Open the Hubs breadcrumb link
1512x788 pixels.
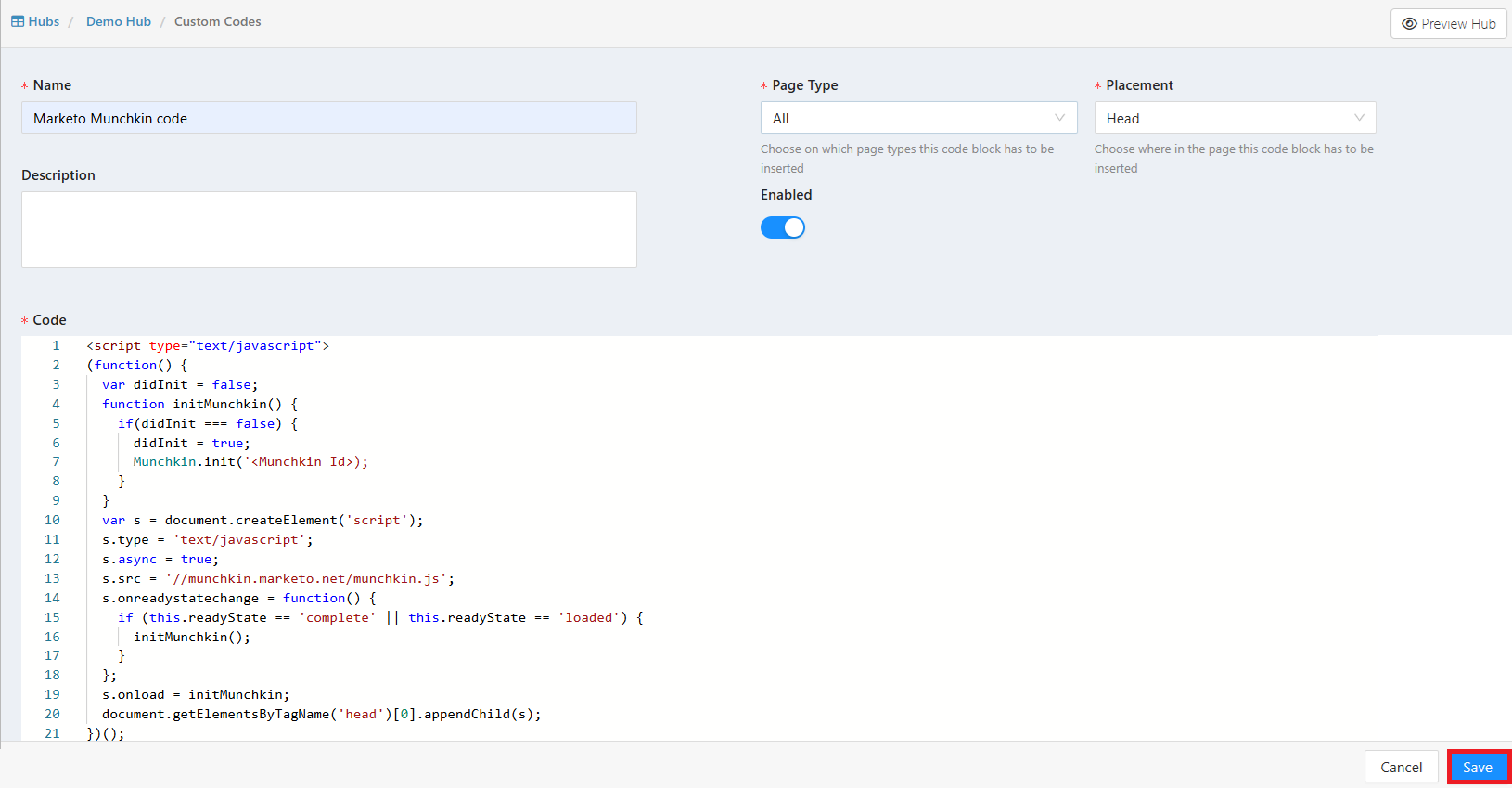44,21
